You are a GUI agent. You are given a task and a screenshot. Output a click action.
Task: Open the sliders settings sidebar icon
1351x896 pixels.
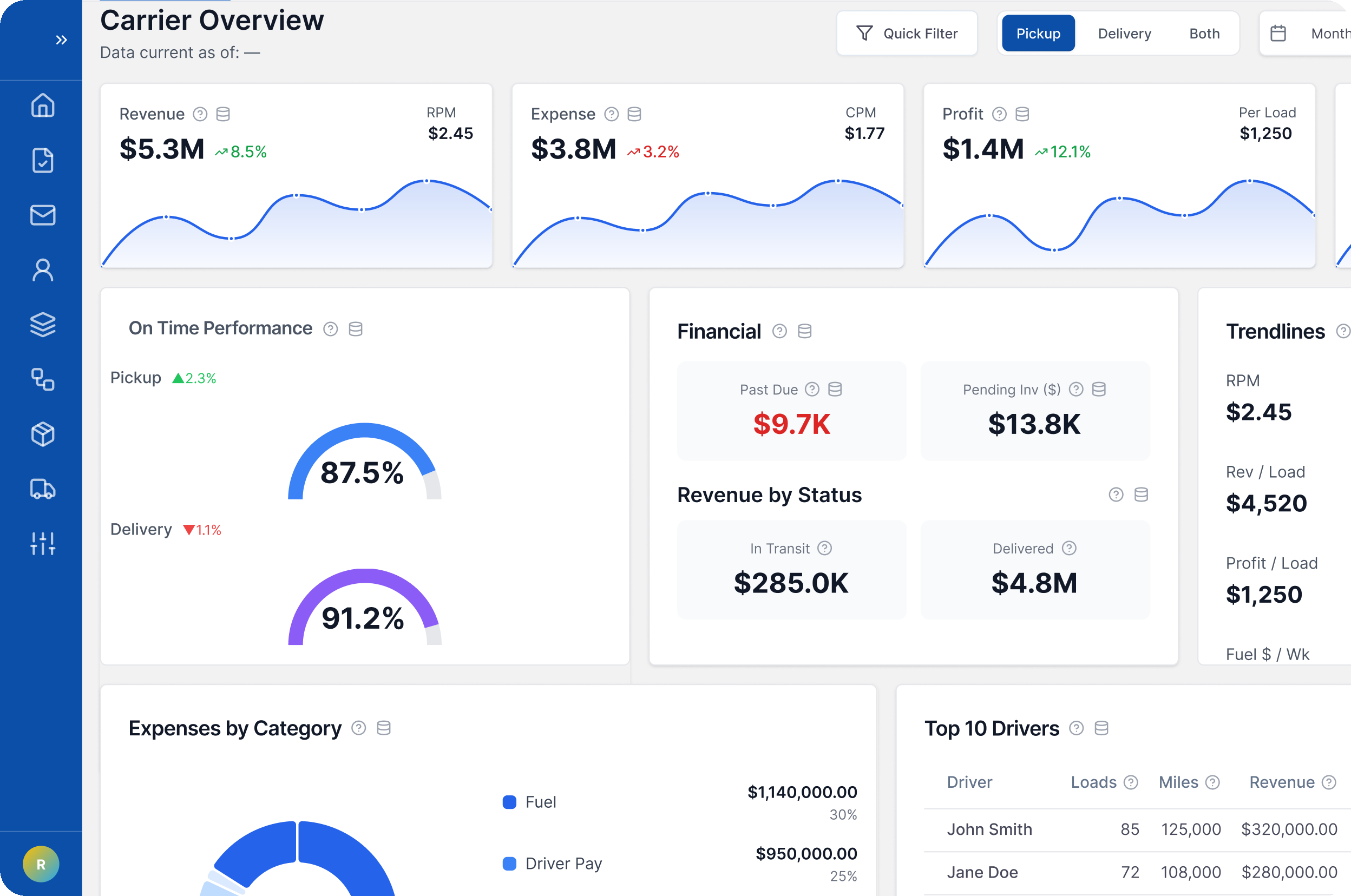point(43,543)
